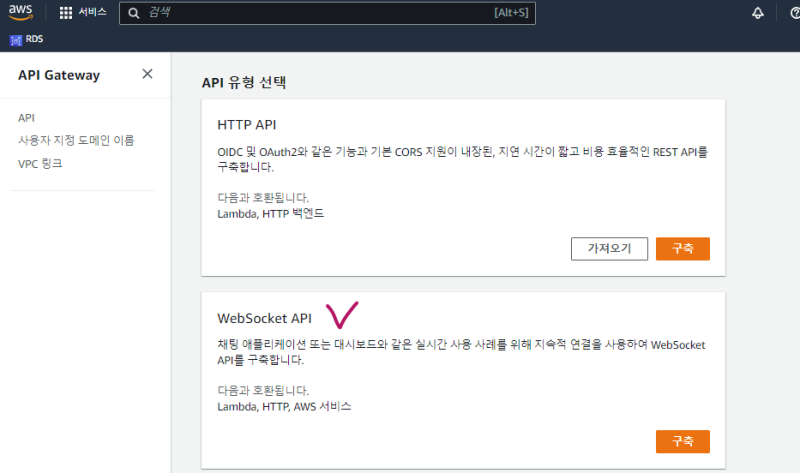Focus the 검색 search field

tap(327, 13)
